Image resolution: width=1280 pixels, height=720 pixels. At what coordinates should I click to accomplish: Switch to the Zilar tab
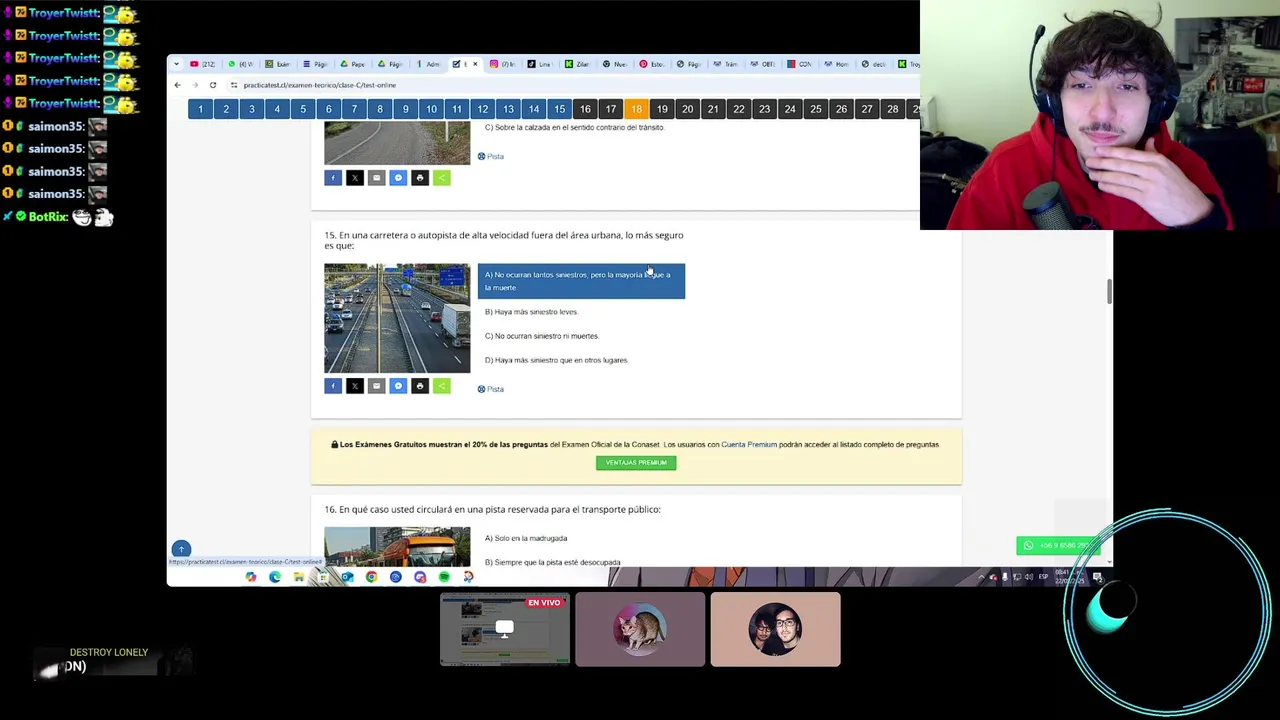pos(577,64)
